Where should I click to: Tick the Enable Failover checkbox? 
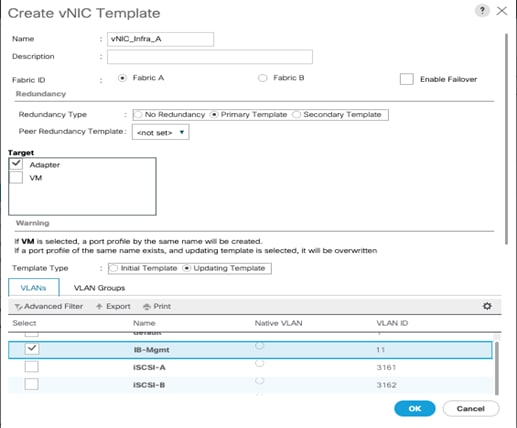pos(407,79)
